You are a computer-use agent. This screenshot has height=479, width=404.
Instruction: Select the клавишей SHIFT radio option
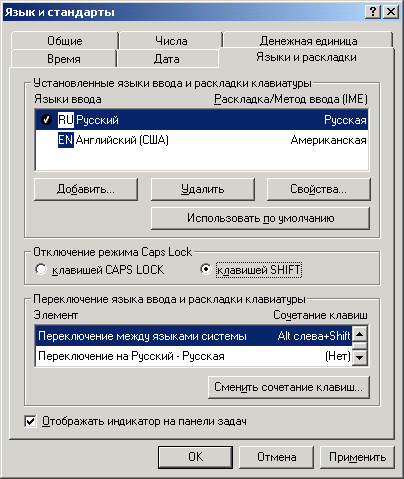point(206,269)
